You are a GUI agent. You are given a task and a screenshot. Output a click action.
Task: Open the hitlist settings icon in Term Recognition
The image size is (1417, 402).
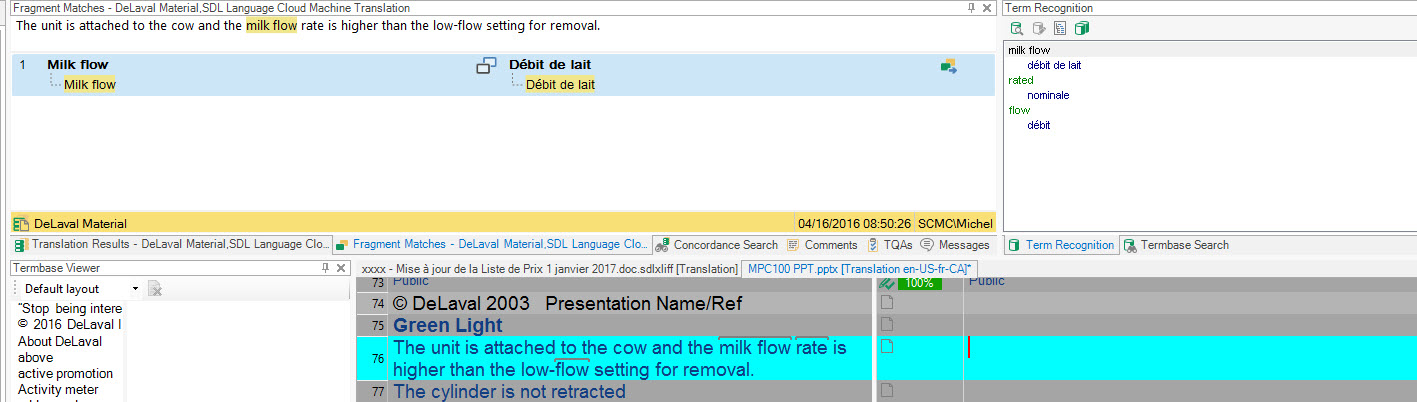(1060, 28)
